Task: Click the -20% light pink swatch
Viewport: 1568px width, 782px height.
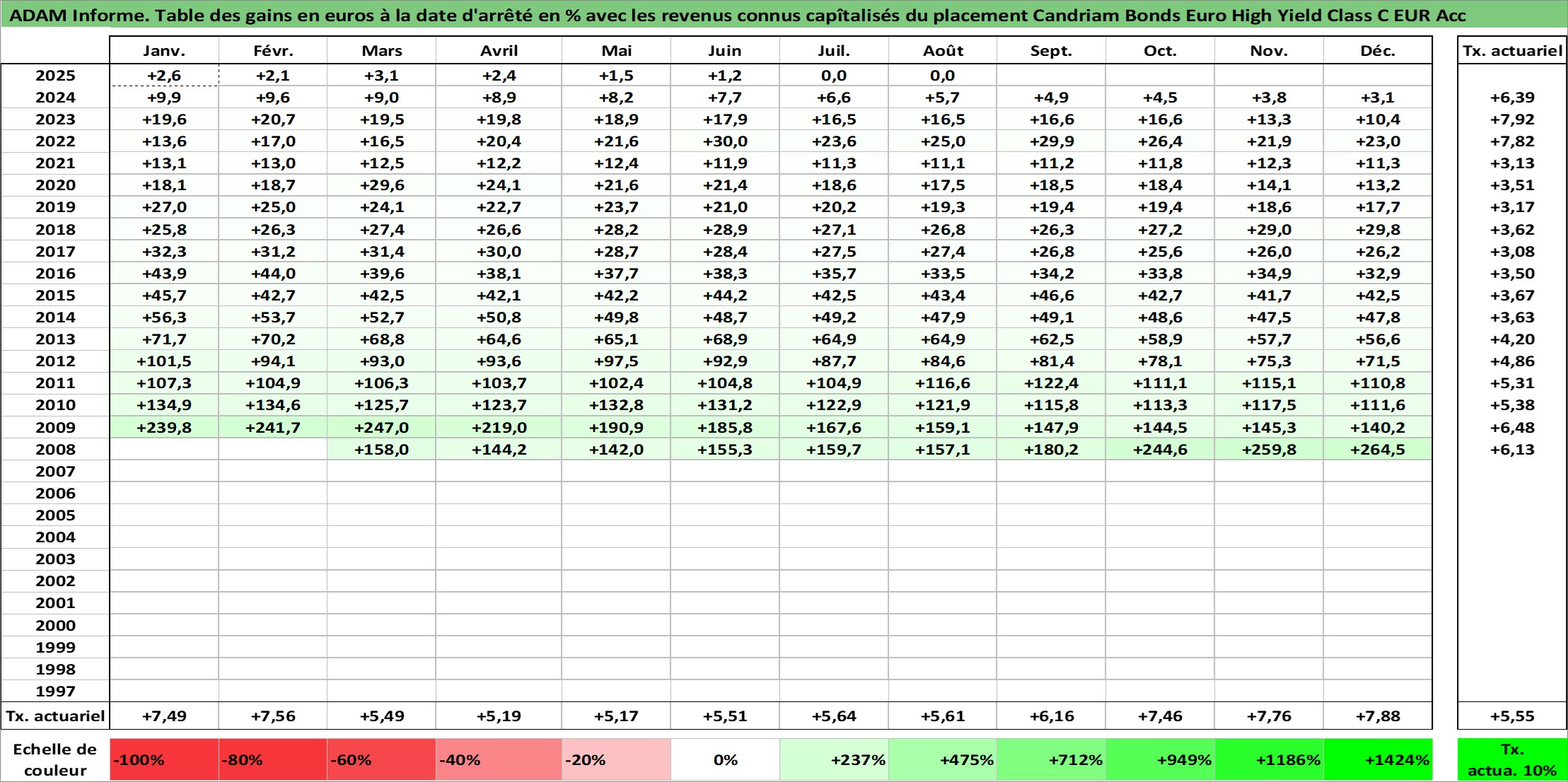Action: tap(617, 760)
